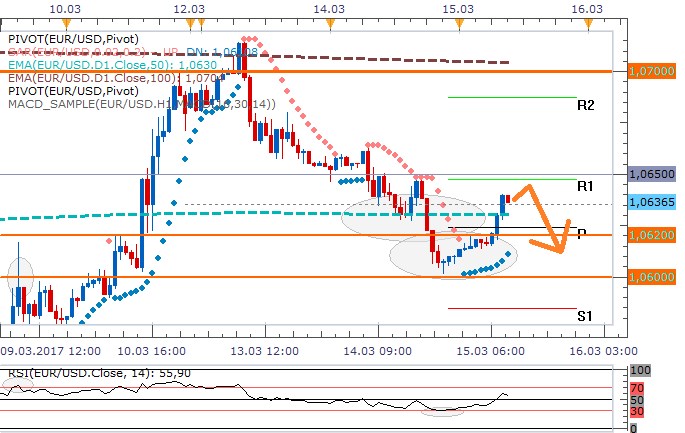This screenshot has height=433, width=685.
Task: Select the R1 resistance pivot label
Action: tap(586, 186)
